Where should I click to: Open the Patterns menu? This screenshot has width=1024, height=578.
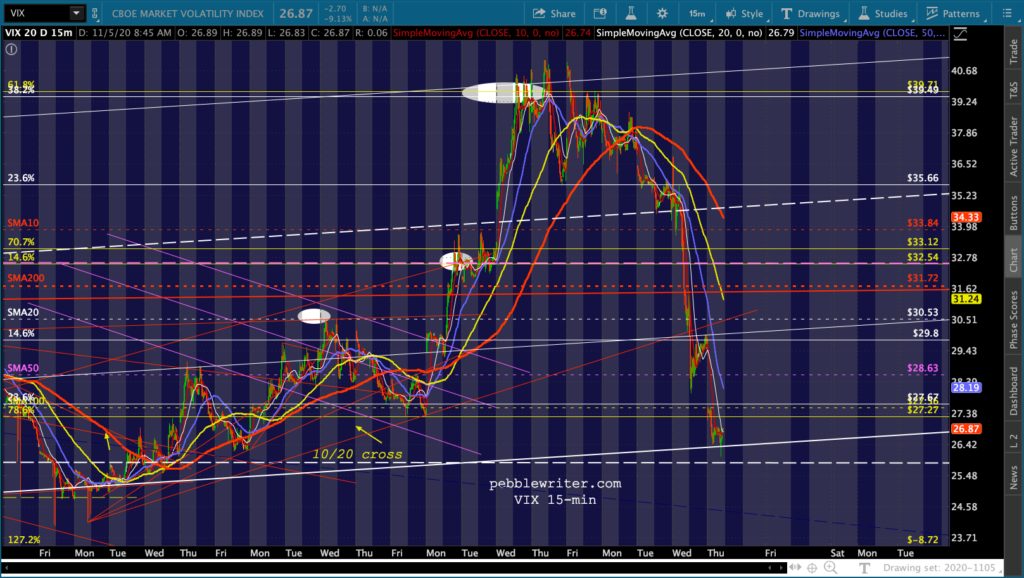click(953, 13)
